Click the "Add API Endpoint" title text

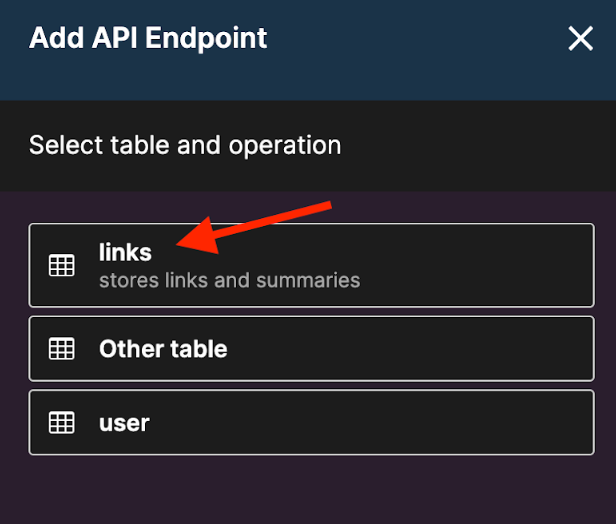tap(148, 38)
